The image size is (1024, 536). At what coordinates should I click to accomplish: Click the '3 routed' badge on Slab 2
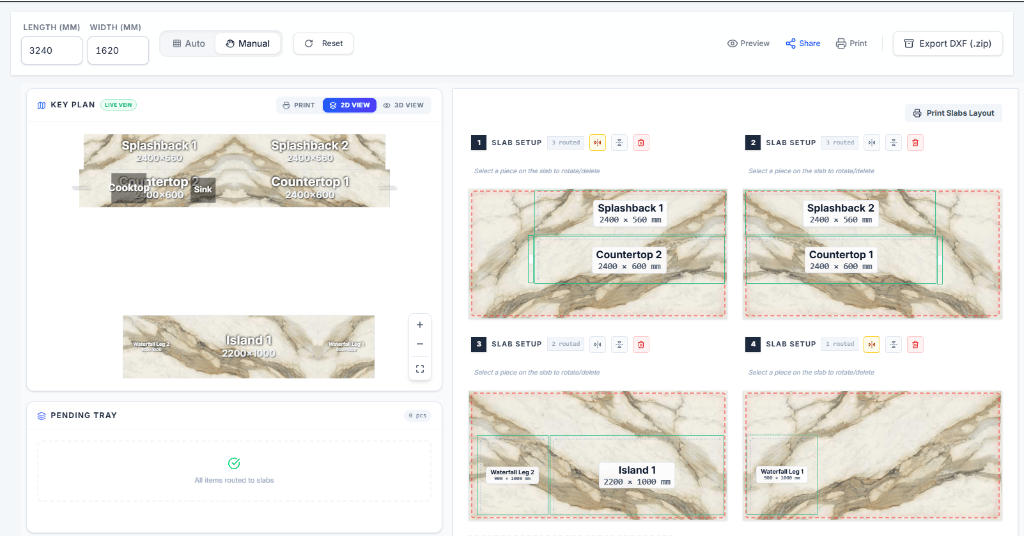(x=840, y=142)
